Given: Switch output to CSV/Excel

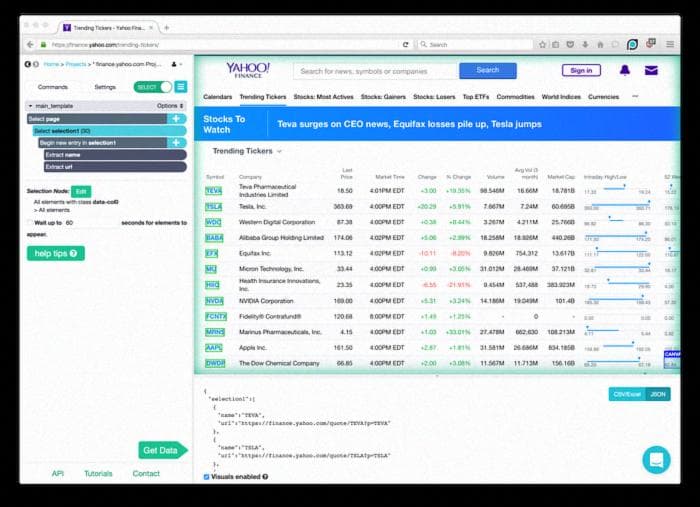Looking at the screenshot, I should pyautogui.click(x=627, y=394).
